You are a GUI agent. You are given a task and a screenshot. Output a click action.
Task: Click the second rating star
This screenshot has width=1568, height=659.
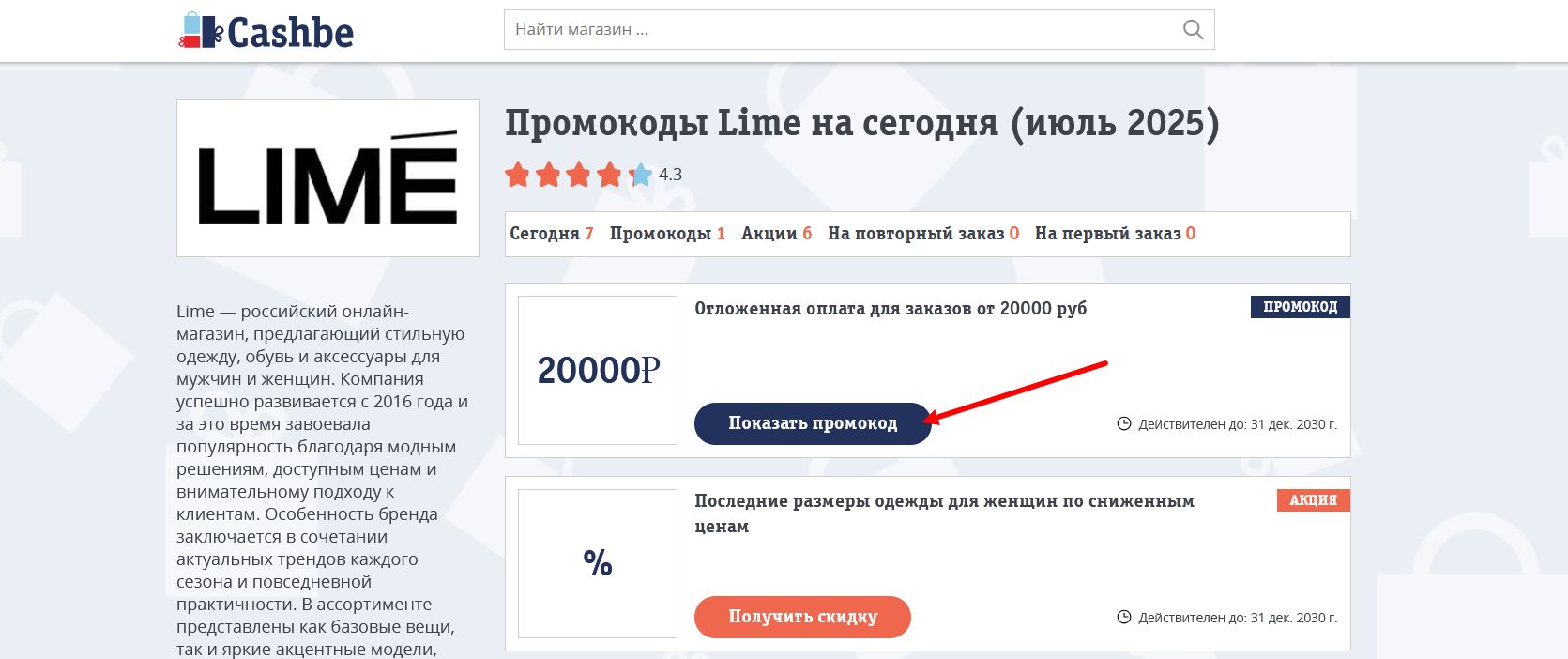(549, 175)
